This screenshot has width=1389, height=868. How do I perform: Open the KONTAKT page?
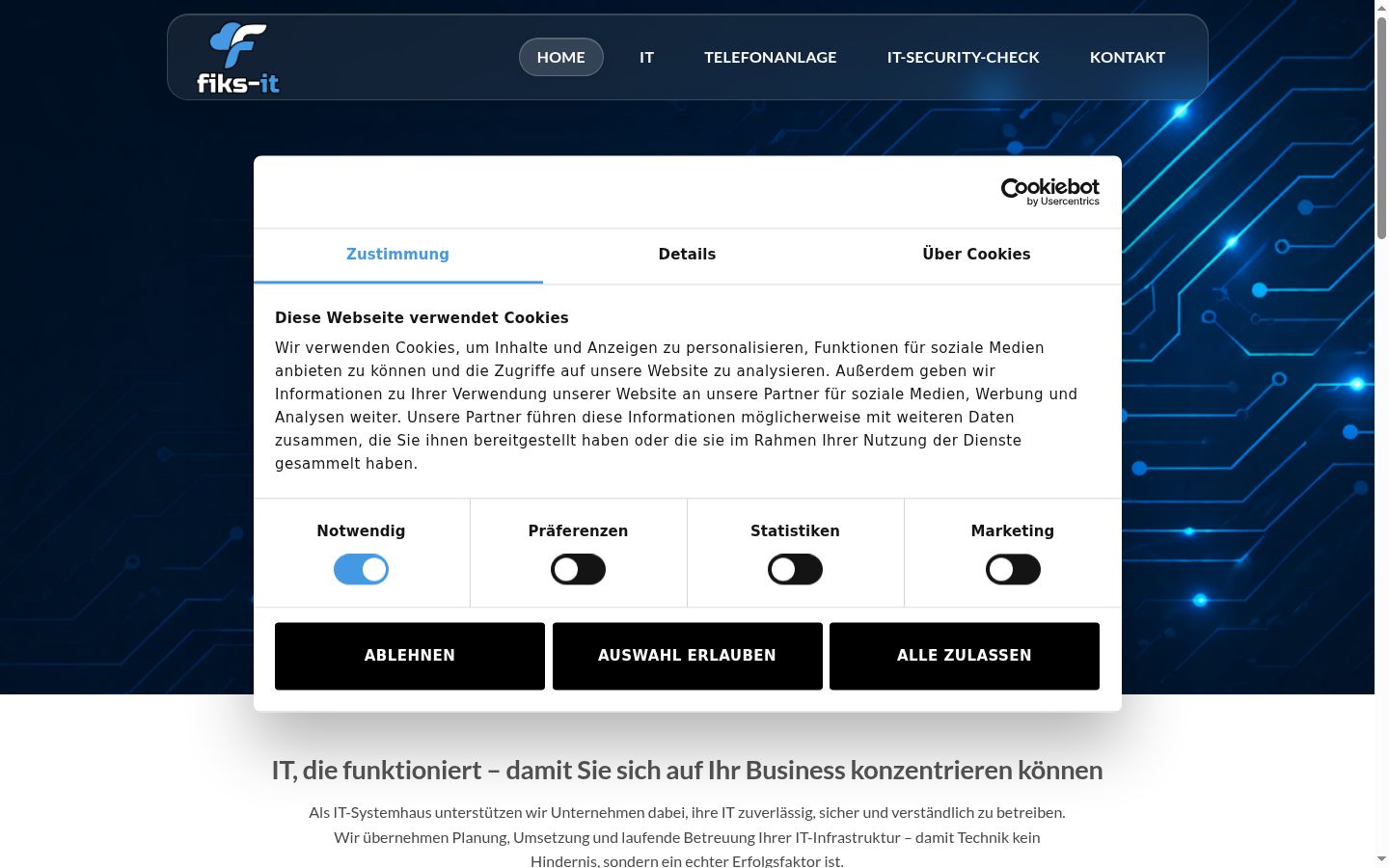pos(1128,57)
